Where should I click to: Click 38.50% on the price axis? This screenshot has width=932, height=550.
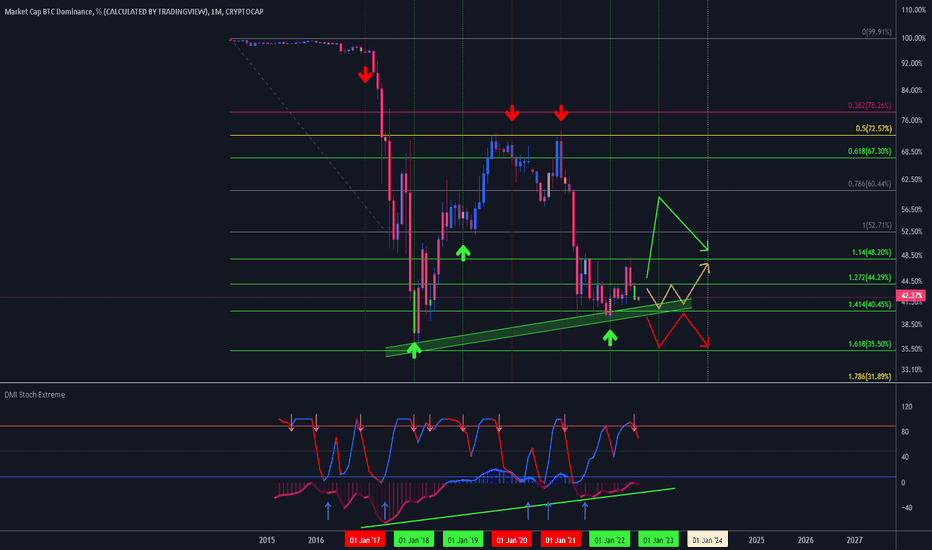pyautogui.click(x=912, y=325)
